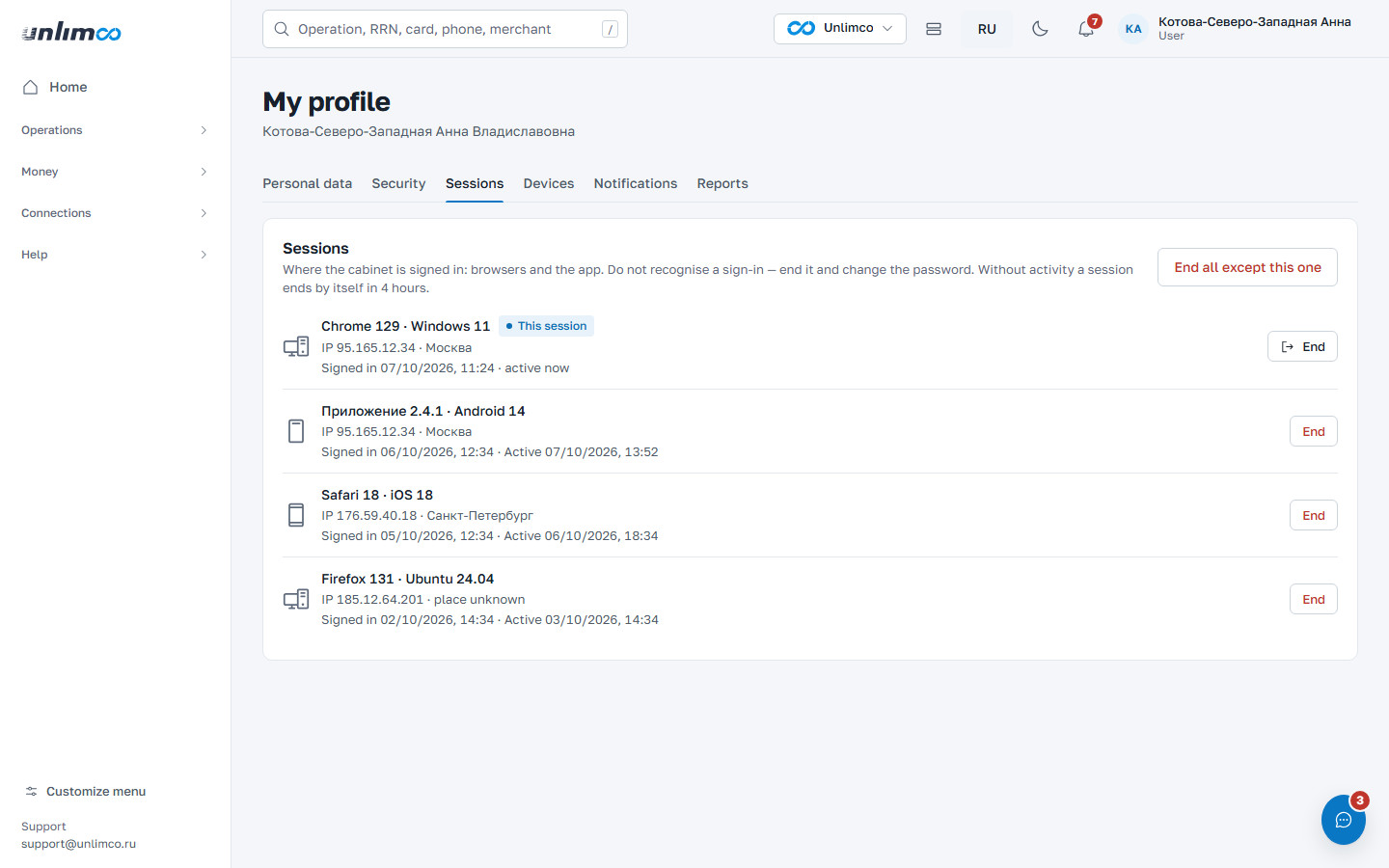The height and width of the screenshot is (868, 1389).
Task: End the Android 14 app session
Action: (x=1314, y=431)
